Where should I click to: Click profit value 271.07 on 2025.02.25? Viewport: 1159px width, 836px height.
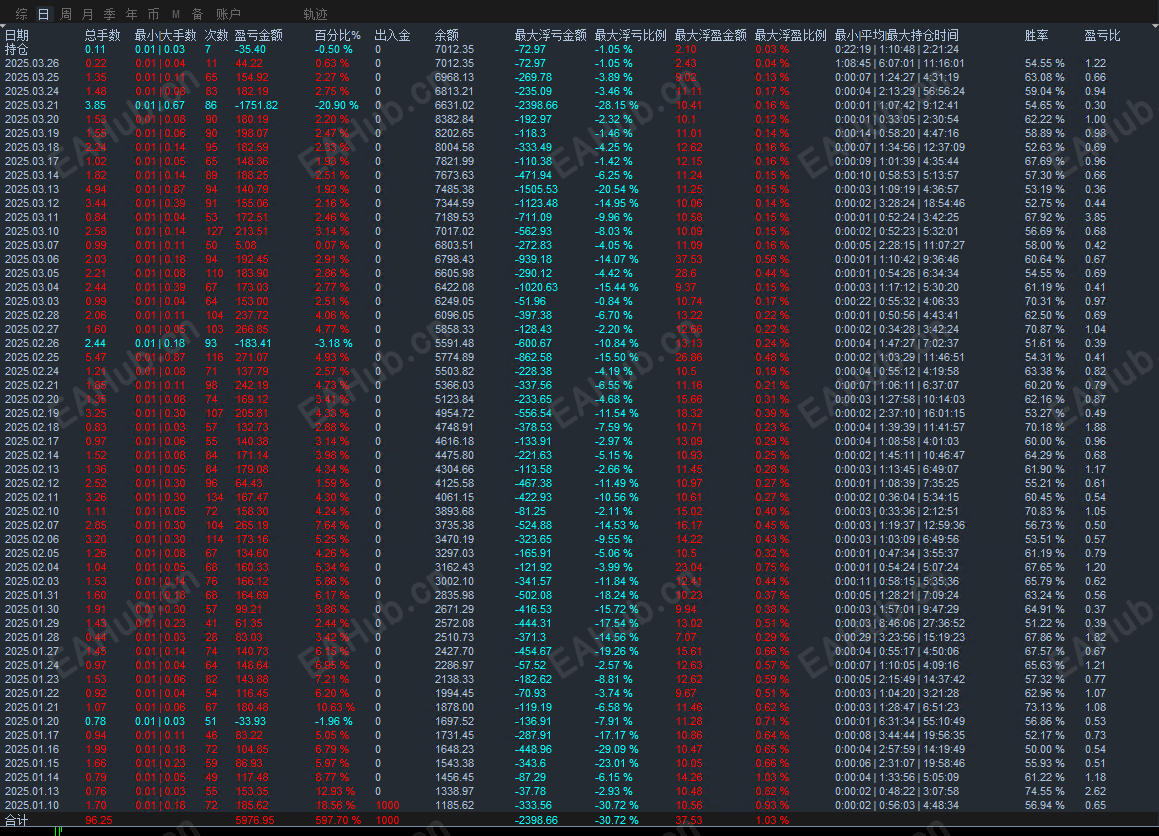251,357
